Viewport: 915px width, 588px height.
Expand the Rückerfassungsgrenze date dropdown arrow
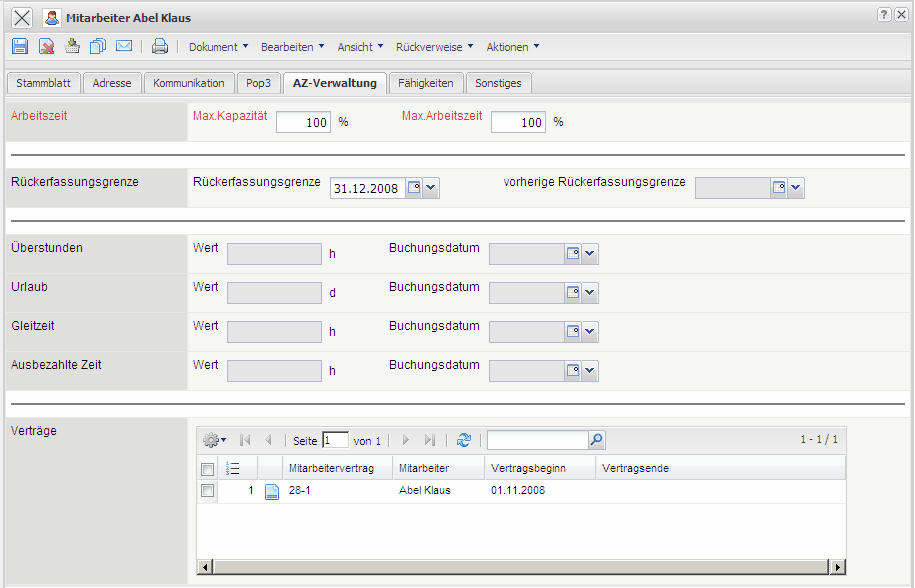click(431, 188)
